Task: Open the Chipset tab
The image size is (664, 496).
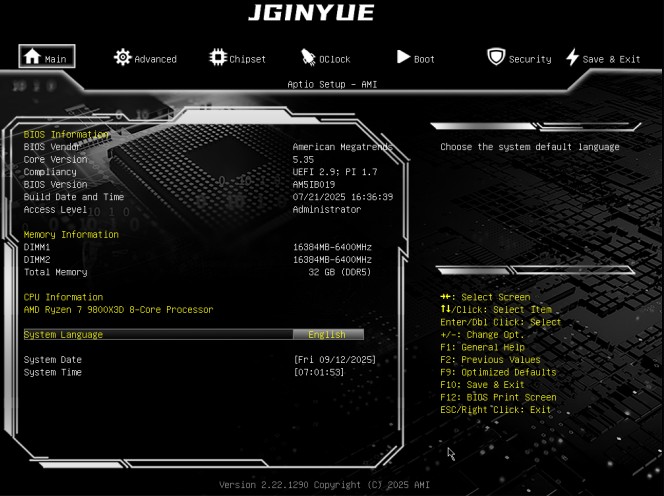Action: tap(247, 59)
